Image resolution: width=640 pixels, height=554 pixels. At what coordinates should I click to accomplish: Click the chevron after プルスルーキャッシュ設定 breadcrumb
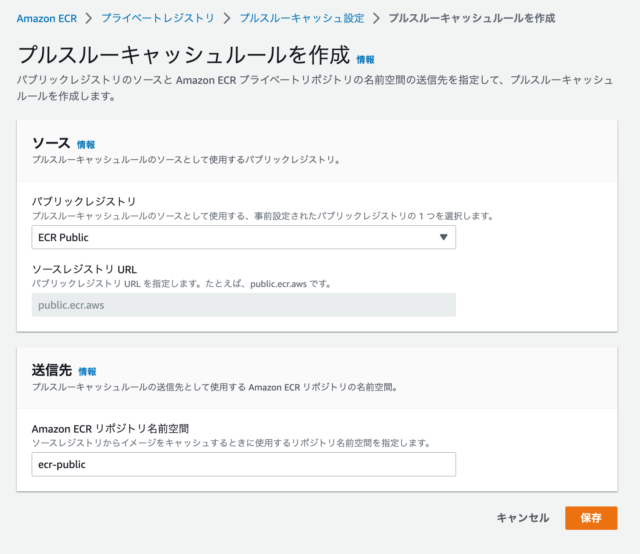point(376,18)
